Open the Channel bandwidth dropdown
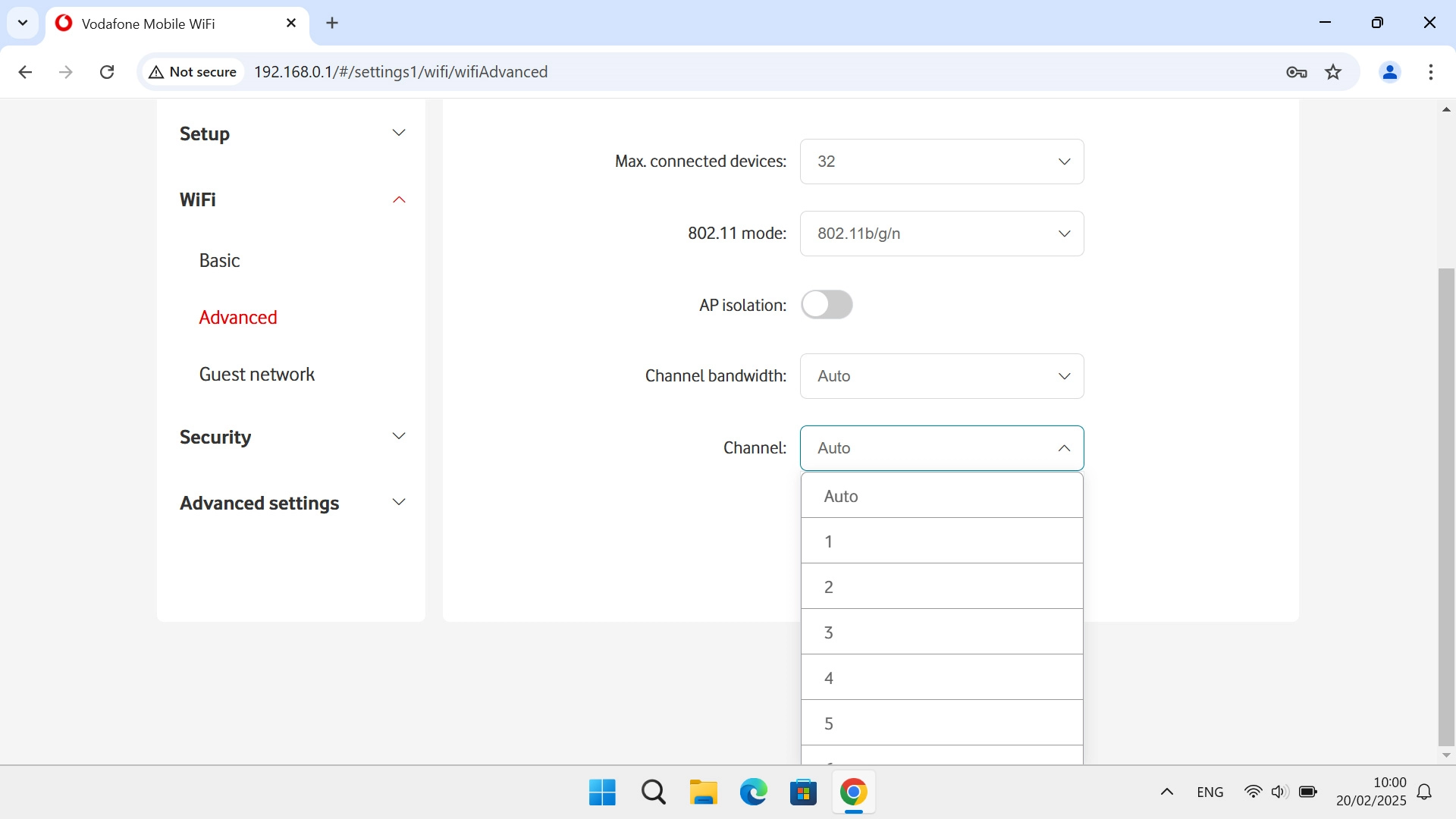The height and width of the screenshot is (819, 1456). point(941,376)
